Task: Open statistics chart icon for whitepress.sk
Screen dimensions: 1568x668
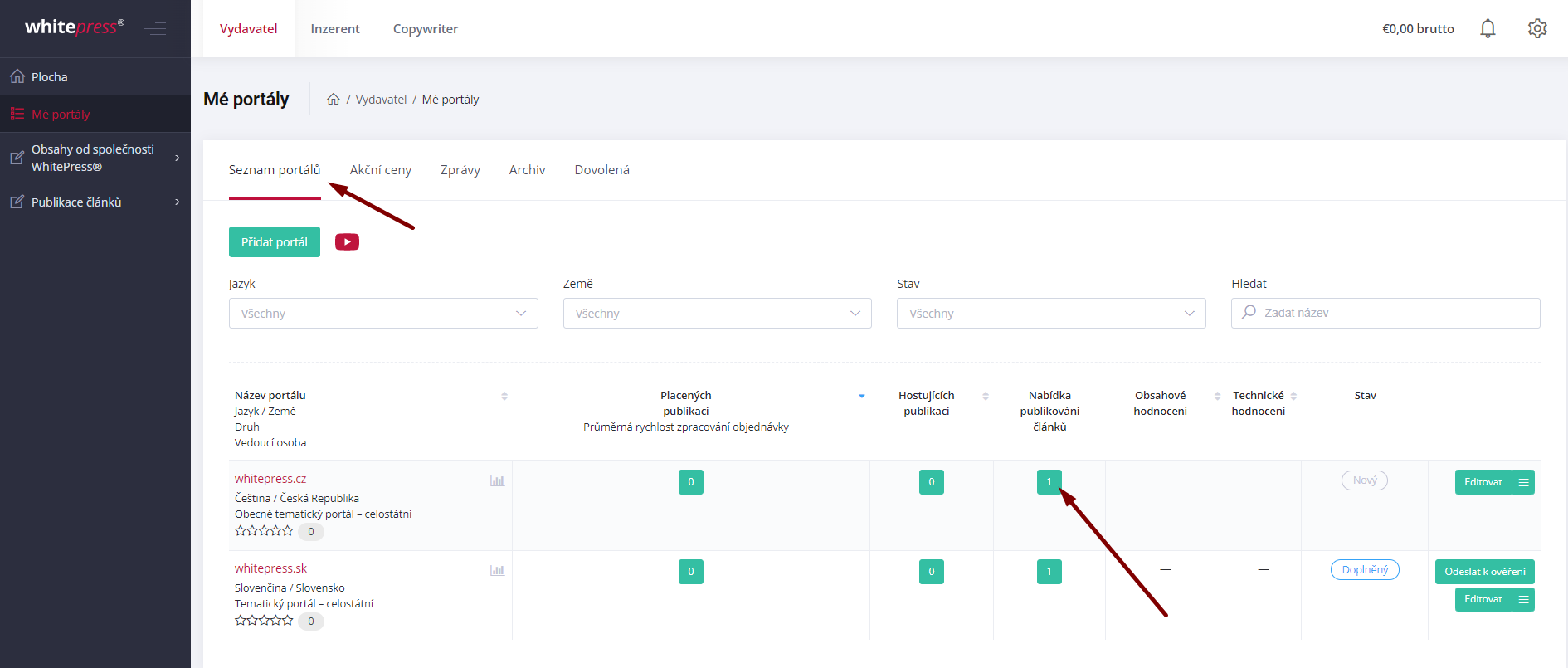Action: 497,571
